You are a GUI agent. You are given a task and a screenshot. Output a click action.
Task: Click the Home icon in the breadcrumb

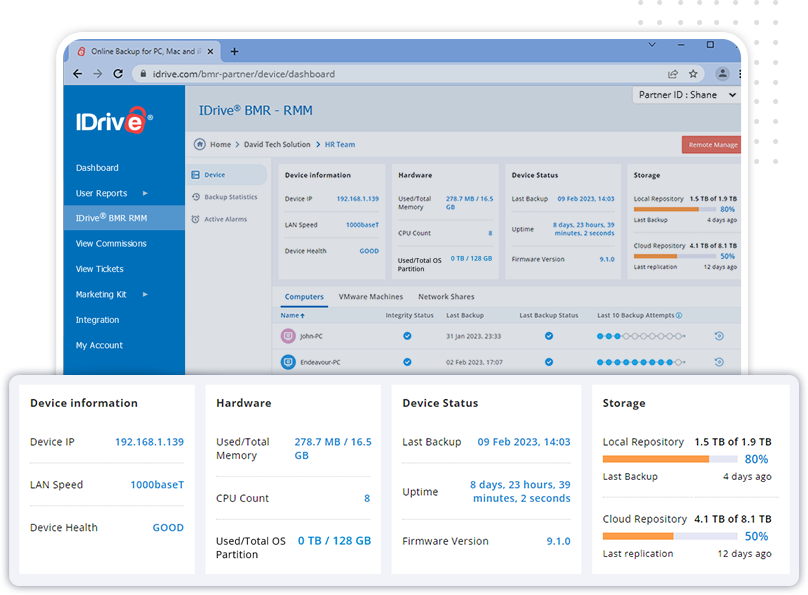200,144
